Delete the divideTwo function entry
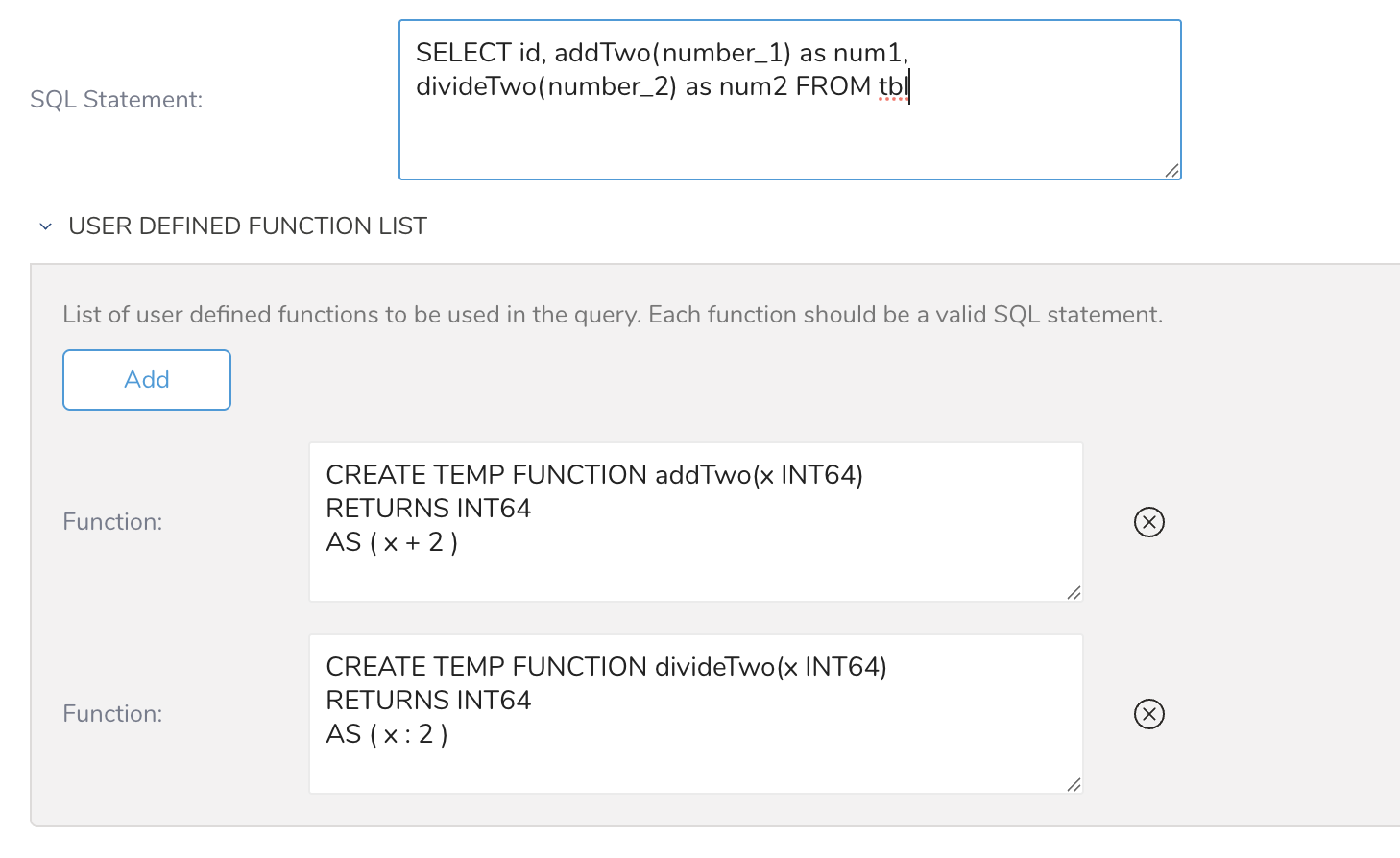Viewport: 1400px width, 858px height. (1148, 714)
